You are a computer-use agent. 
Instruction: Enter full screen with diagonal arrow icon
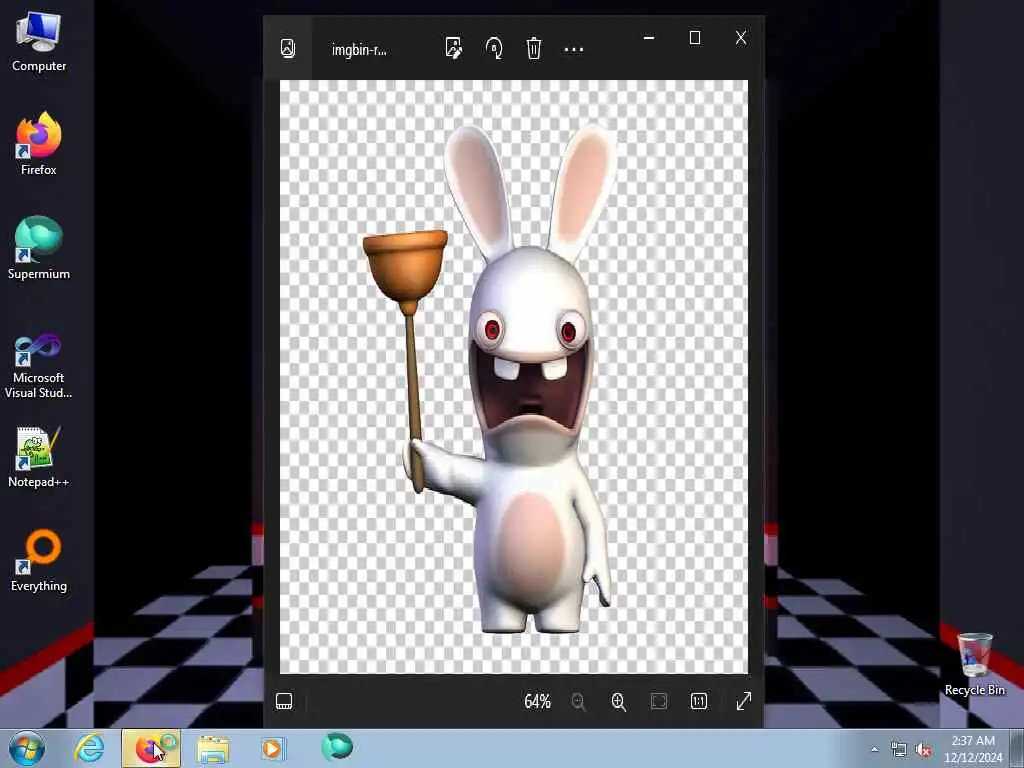click(744, 701)
